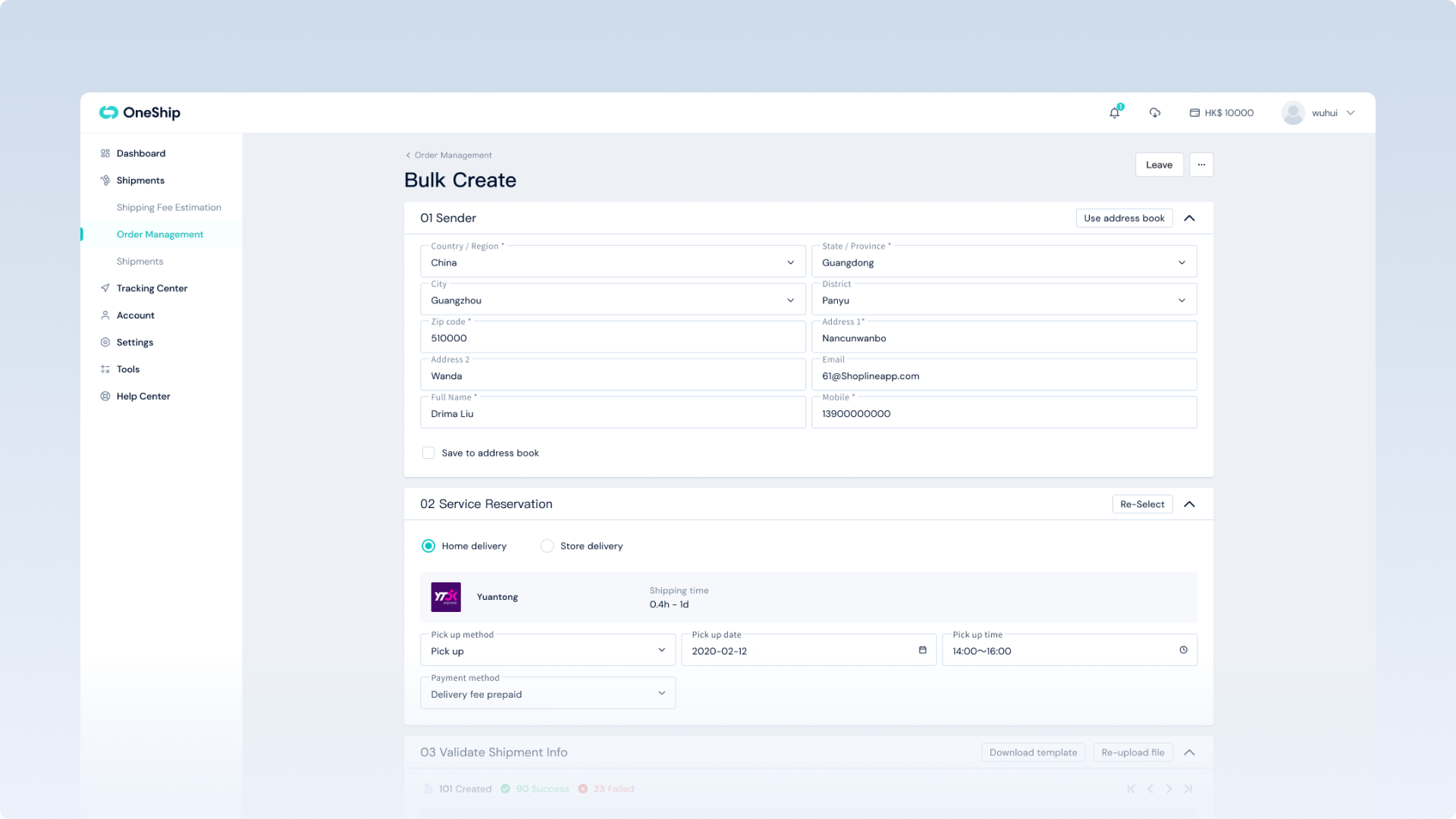Click the Full Name input field
The image size is (1456, 819).
[x=613, y=414]
